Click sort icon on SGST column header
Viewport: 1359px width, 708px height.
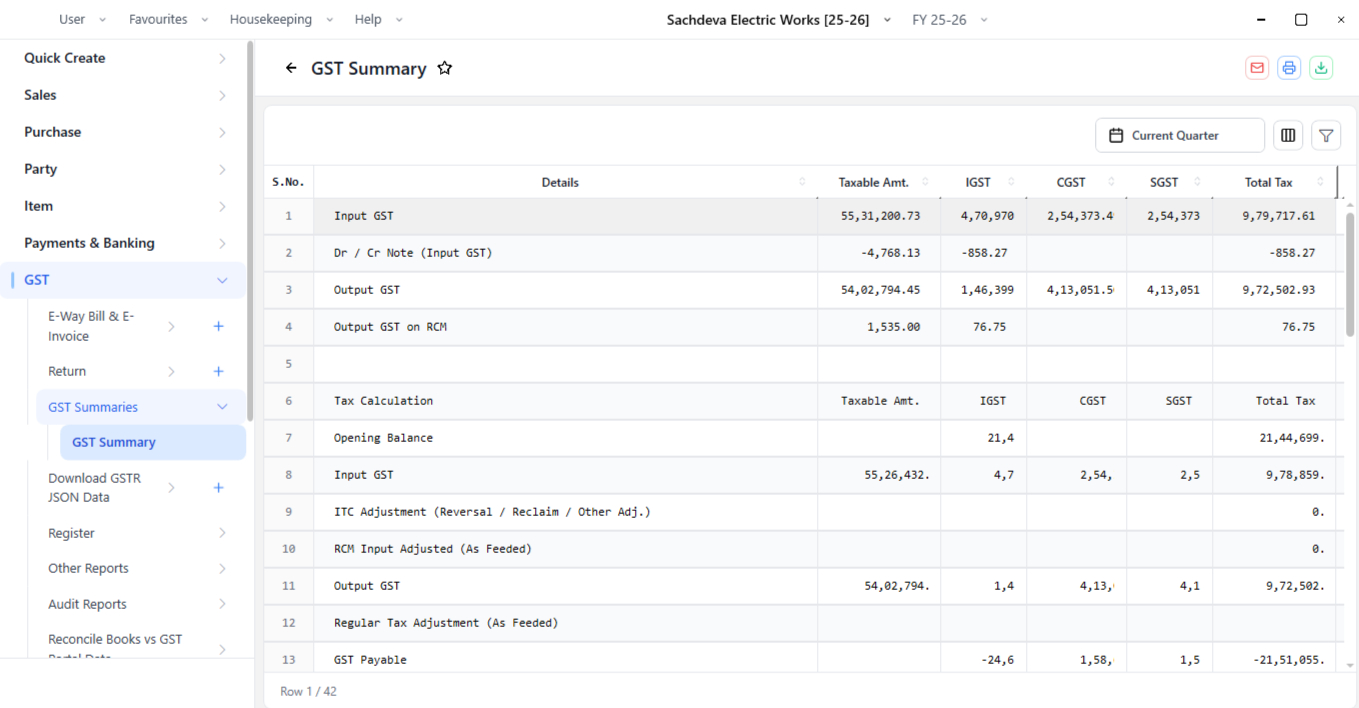1197,182
